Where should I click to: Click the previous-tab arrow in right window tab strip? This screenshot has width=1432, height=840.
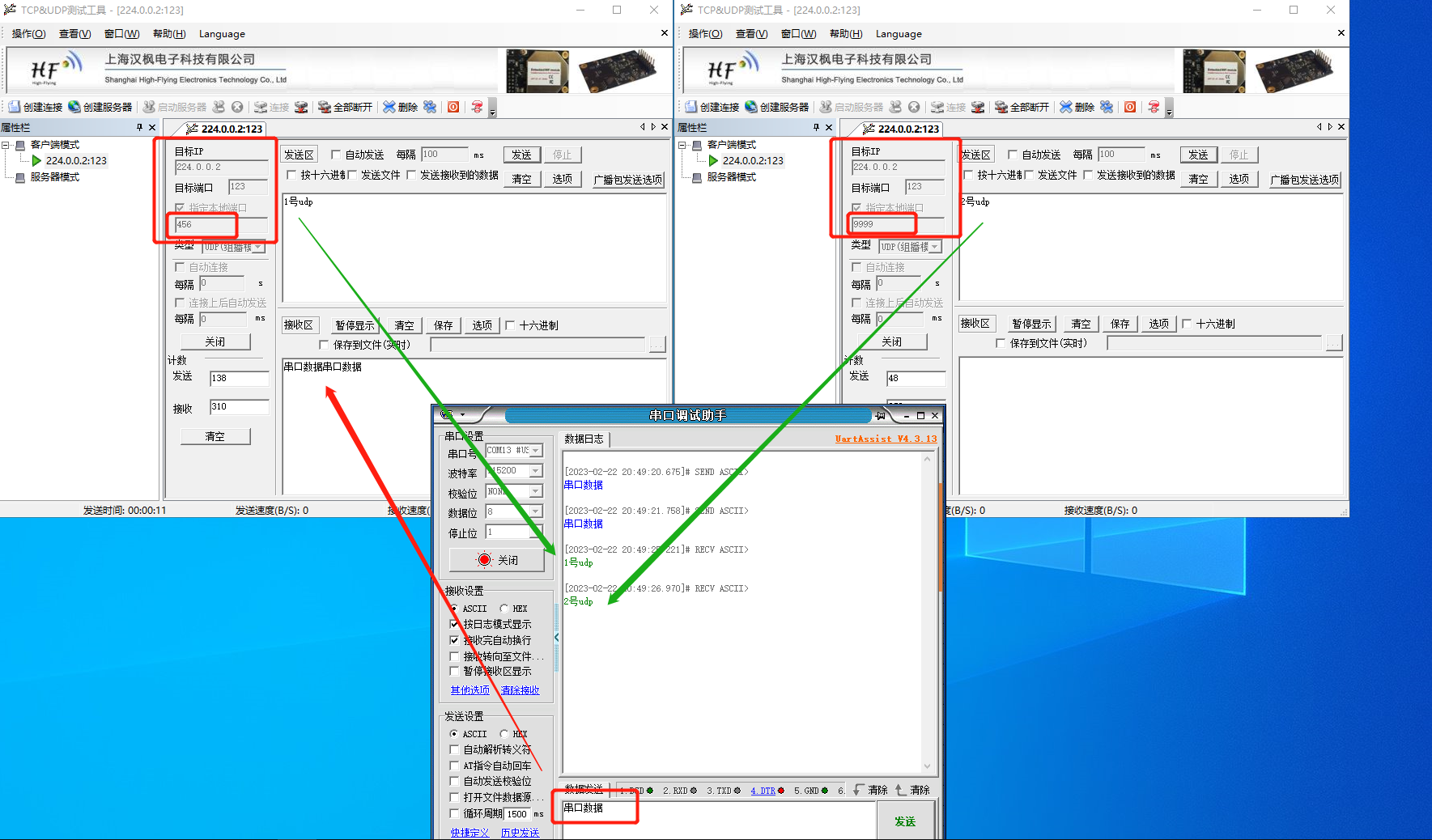(x=1319, y=127)
